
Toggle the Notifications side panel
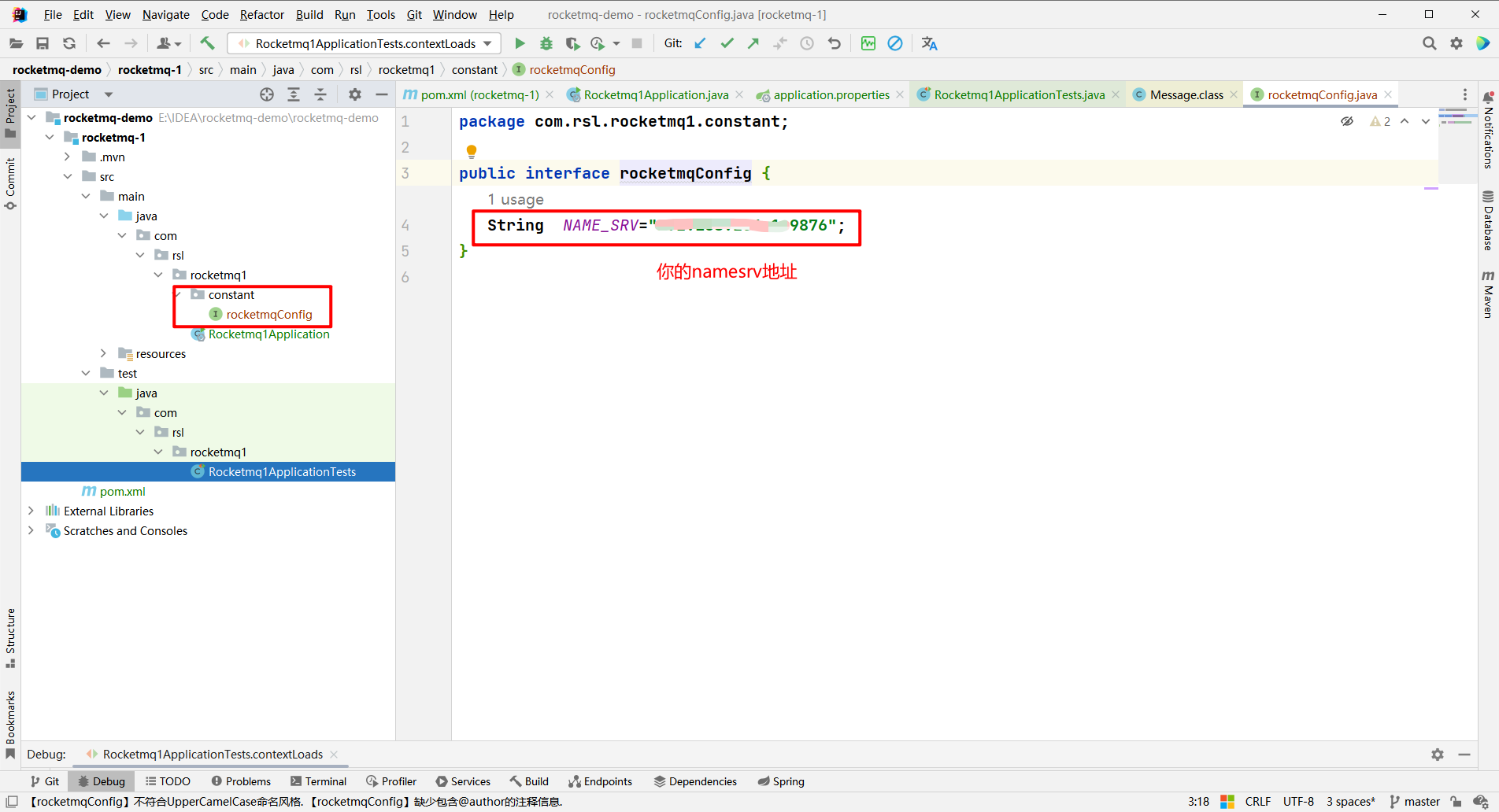[1488, 130]
